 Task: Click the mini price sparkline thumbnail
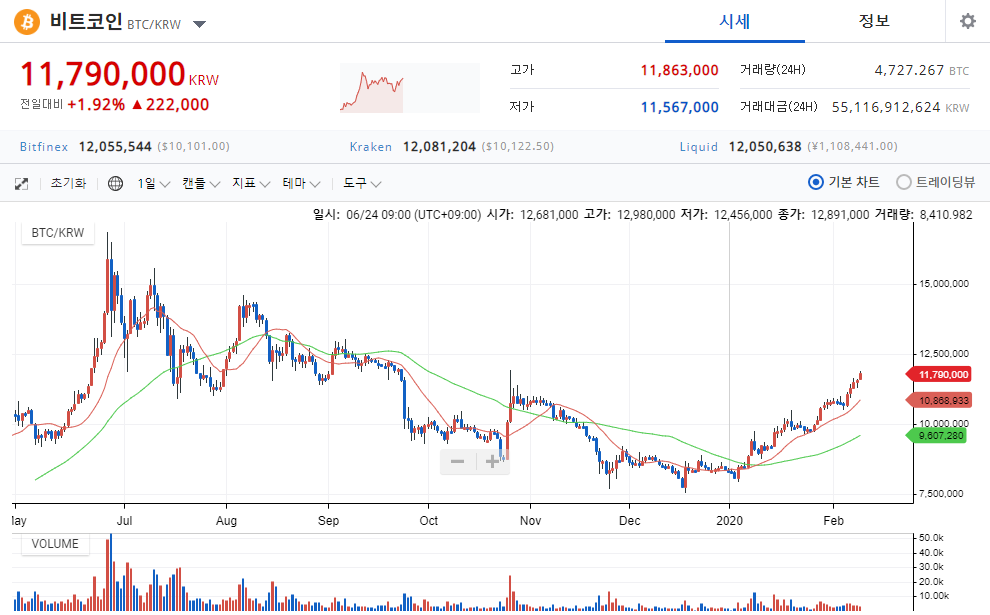coord(409,88)
